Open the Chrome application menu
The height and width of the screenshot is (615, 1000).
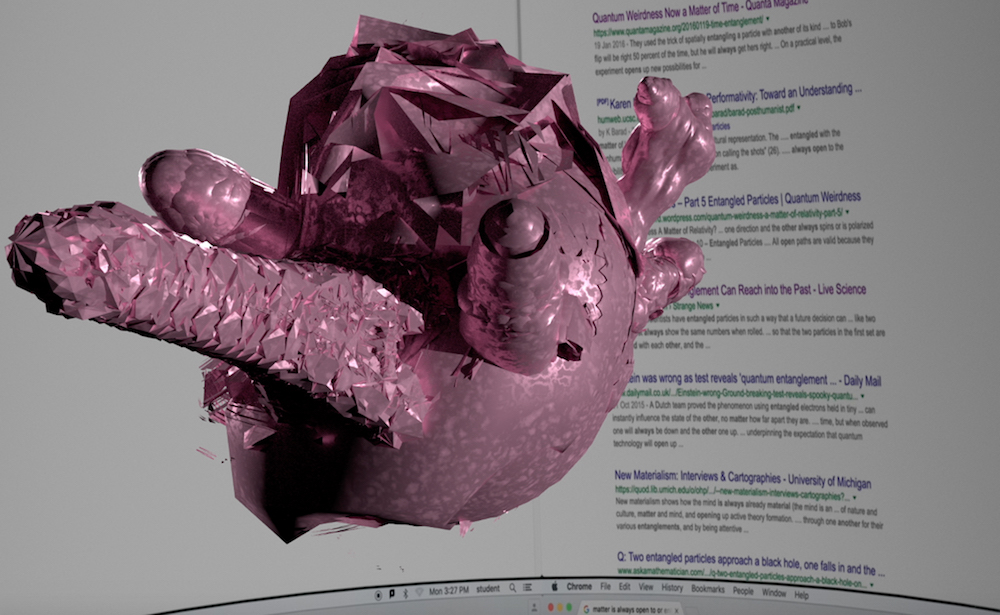coord(579,586)
